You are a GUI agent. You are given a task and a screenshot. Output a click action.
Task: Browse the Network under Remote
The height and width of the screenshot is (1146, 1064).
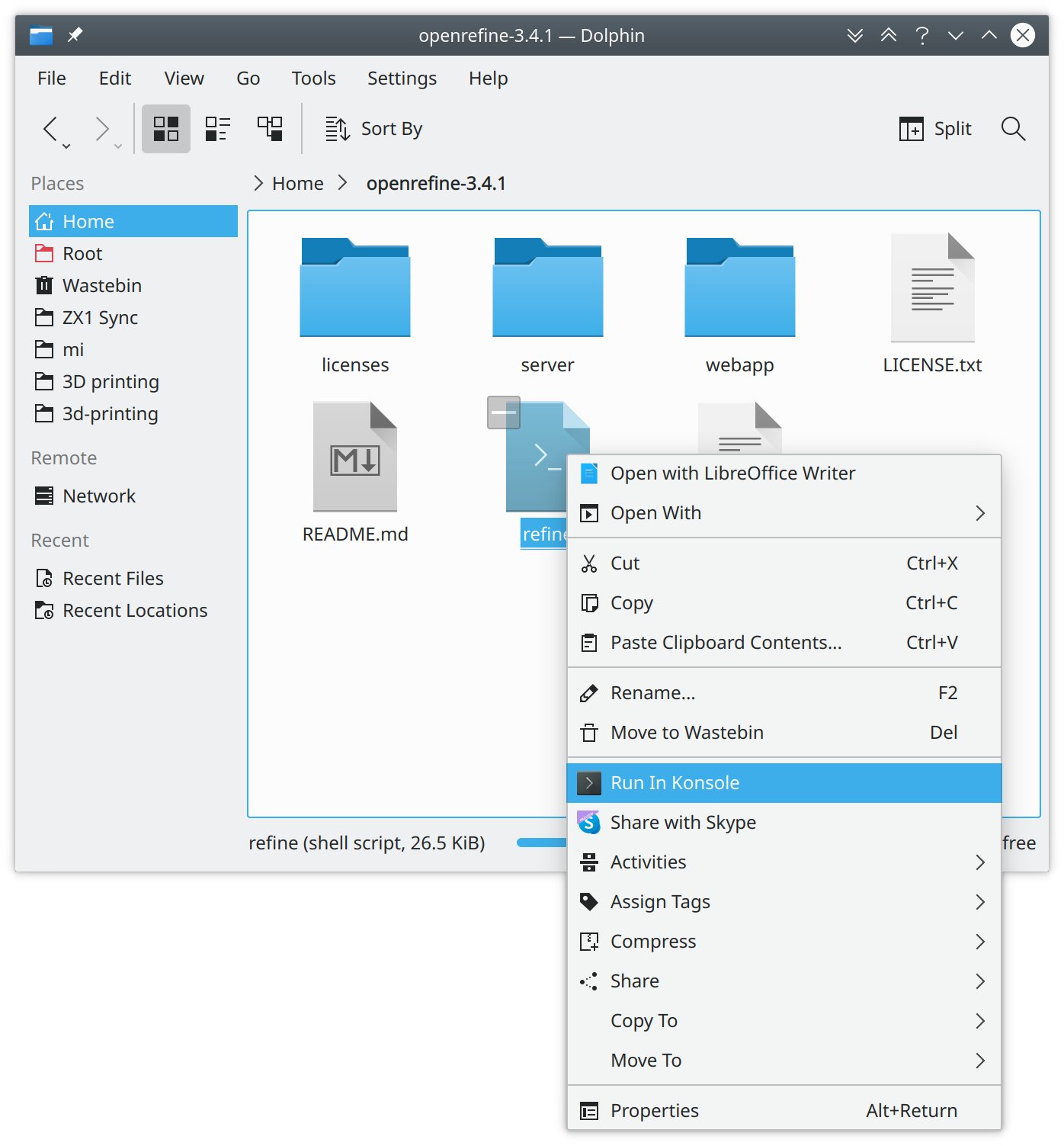pyautogui.click(x=98, y=496)
